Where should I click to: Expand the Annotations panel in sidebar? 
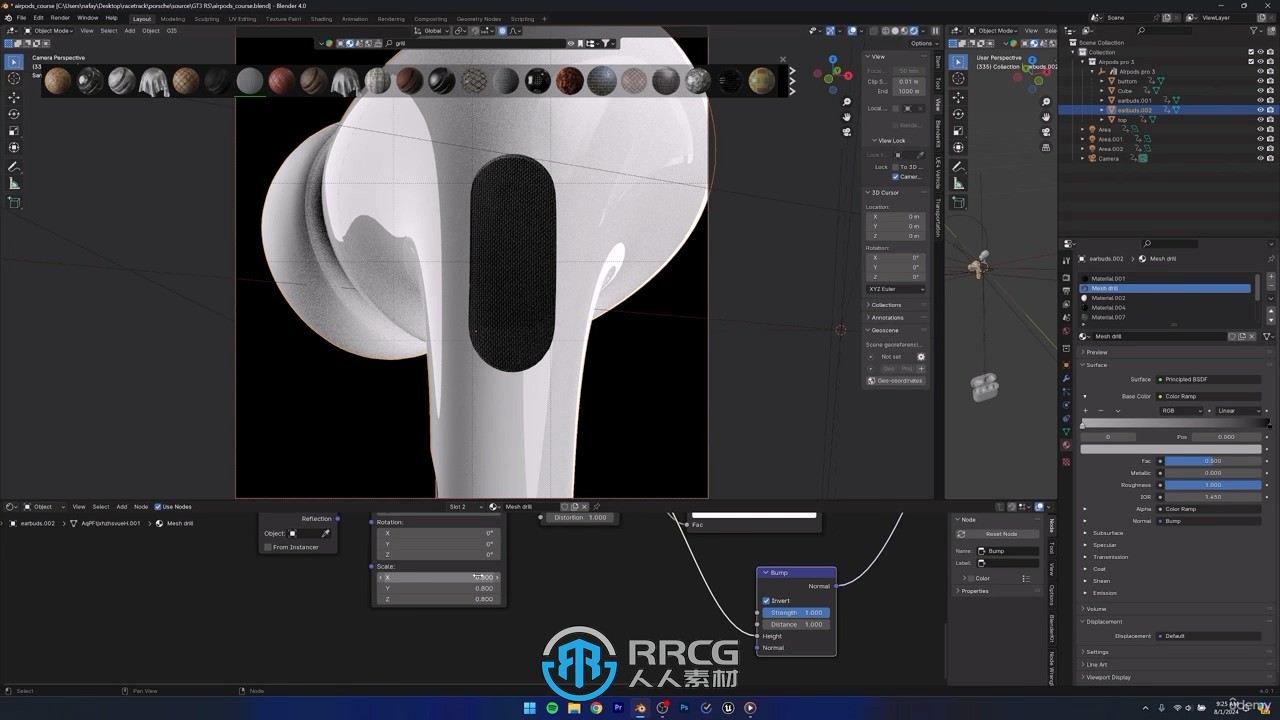tap(887, 318)
